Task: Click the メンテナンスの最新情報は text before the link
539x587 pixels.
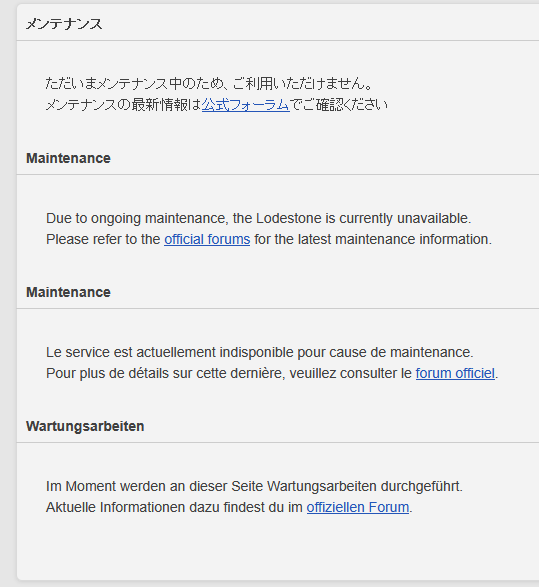Action: tap(124, 105)
